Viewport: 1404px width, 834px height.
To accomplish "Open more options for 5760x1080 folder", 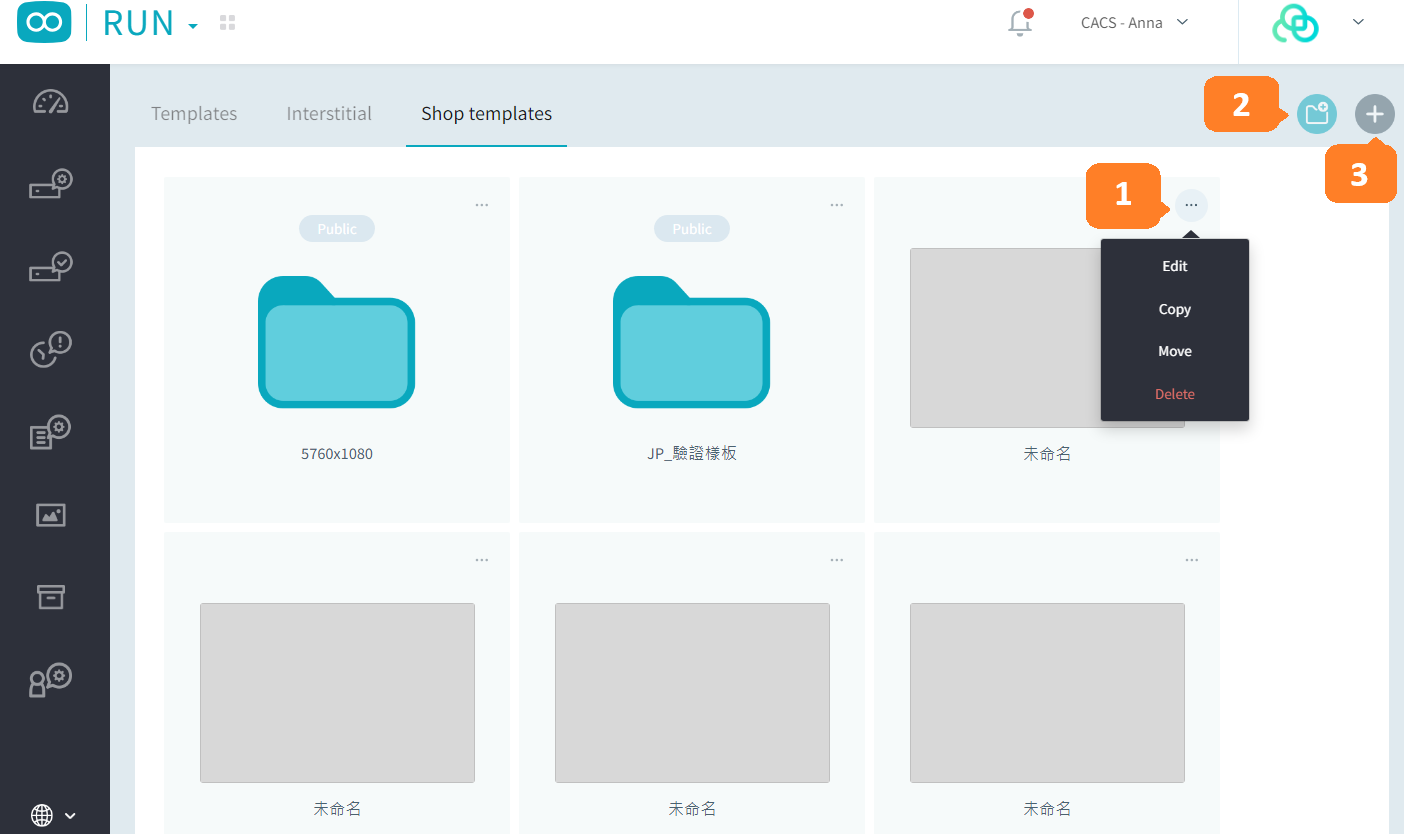I will click(x=482, y=205).
